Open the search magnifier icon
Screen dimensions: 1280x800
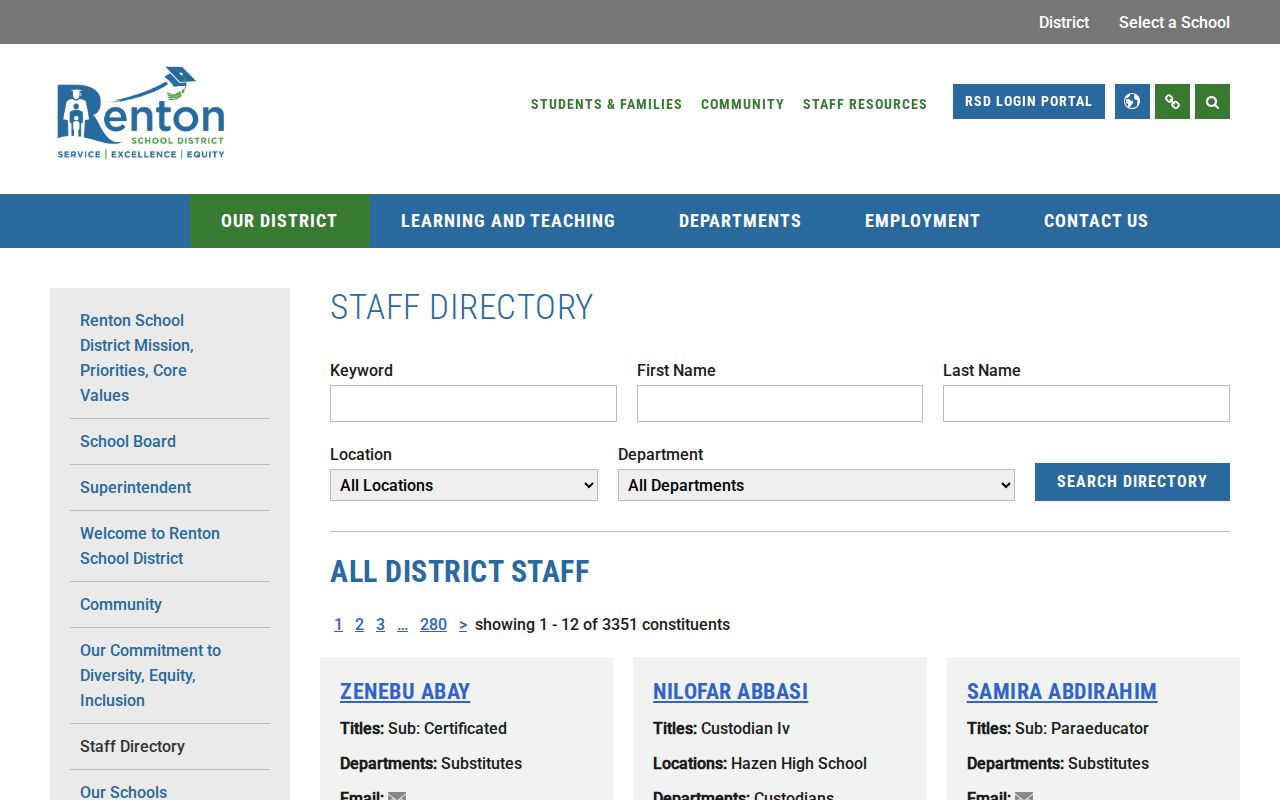pyautogui.click(x=1212, y=101)
